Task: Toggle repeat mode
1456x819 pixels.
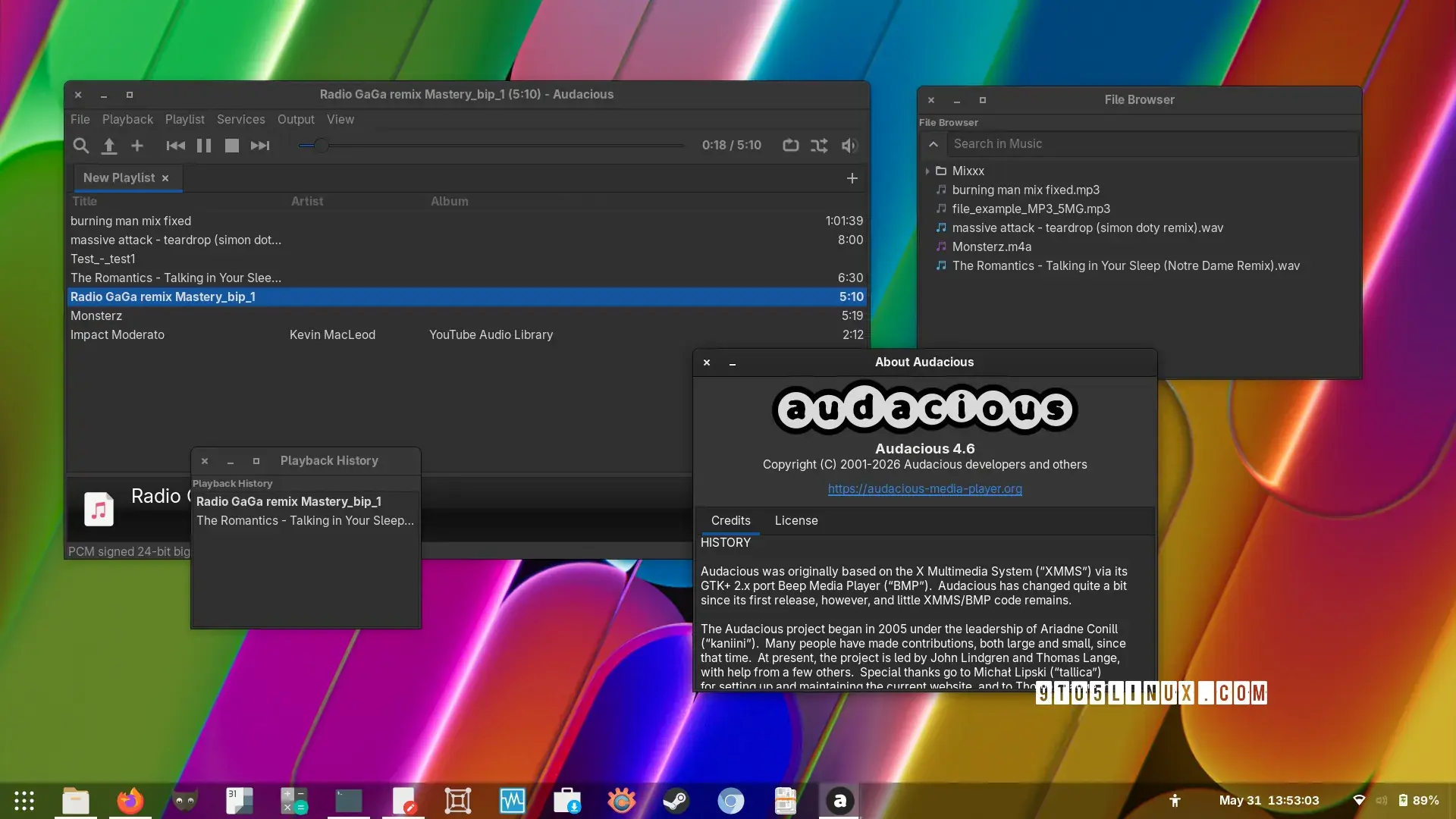Action: 791,146
